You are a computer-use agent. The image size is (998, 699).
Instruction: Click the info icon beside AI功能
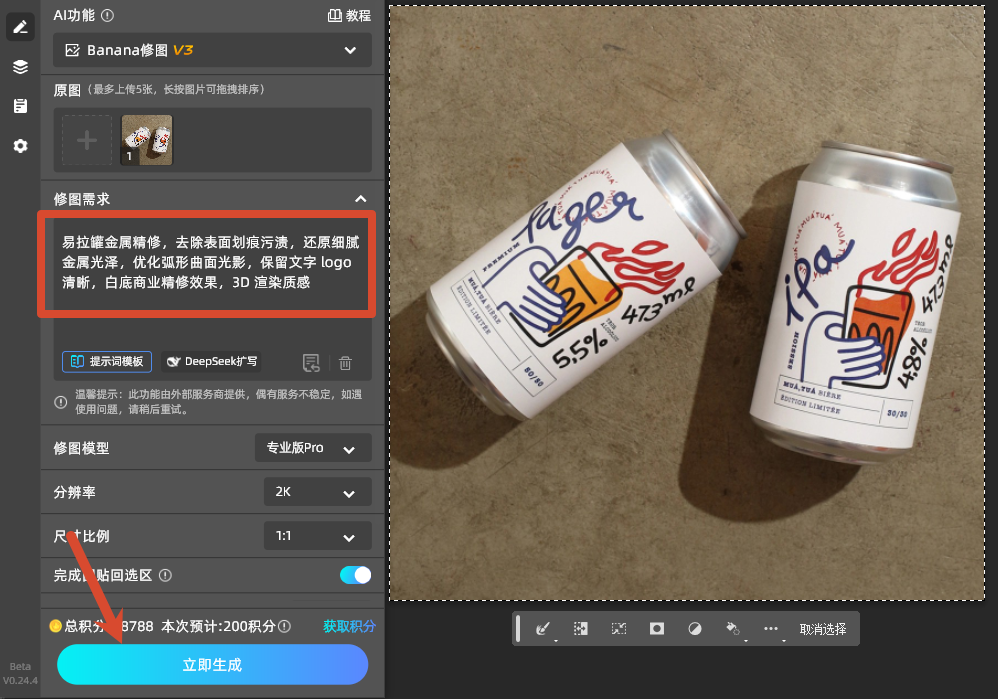point(108,15)
